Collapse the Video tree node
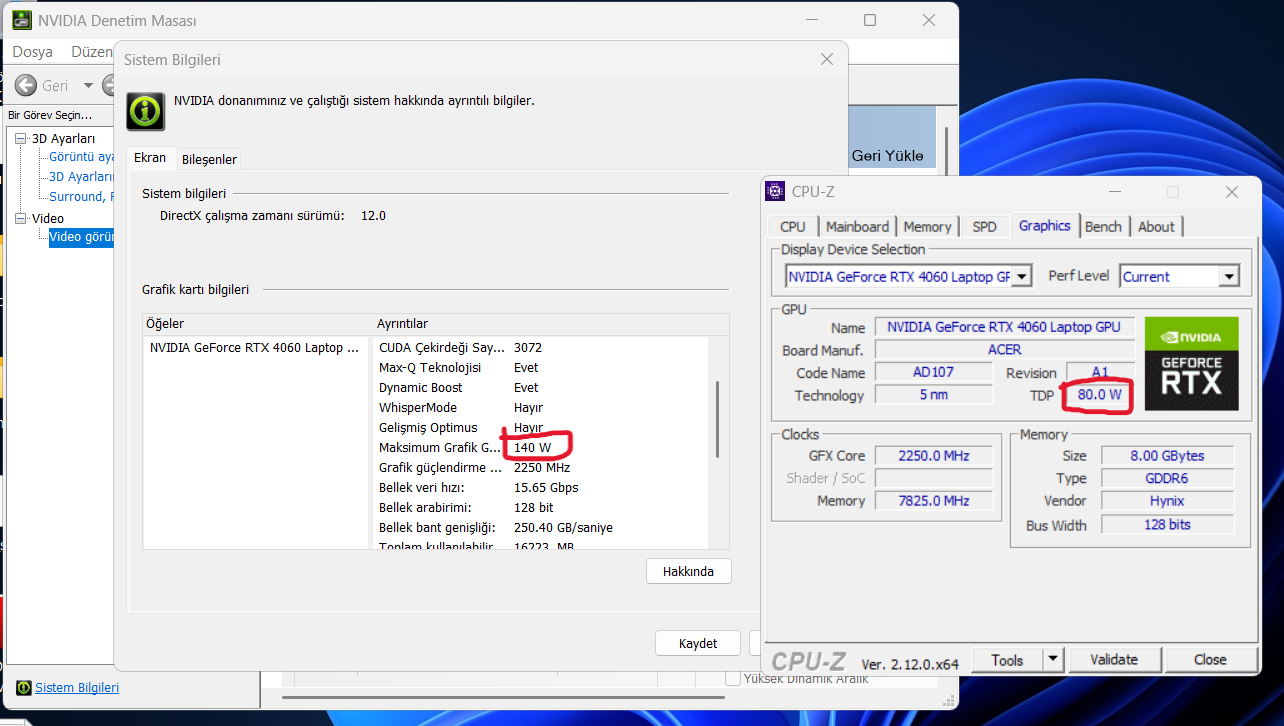Viewport: 1284px width, 726px height. tap(20, 218)
